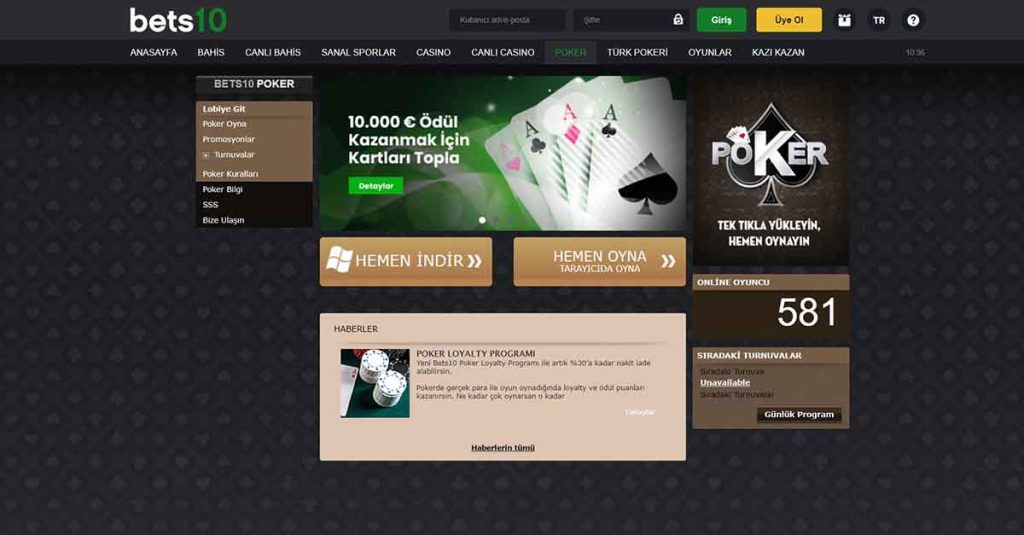Click the green Detaylar banner button
The width and height of the screenshot is (1024, 535).
(x=376, y=186)
